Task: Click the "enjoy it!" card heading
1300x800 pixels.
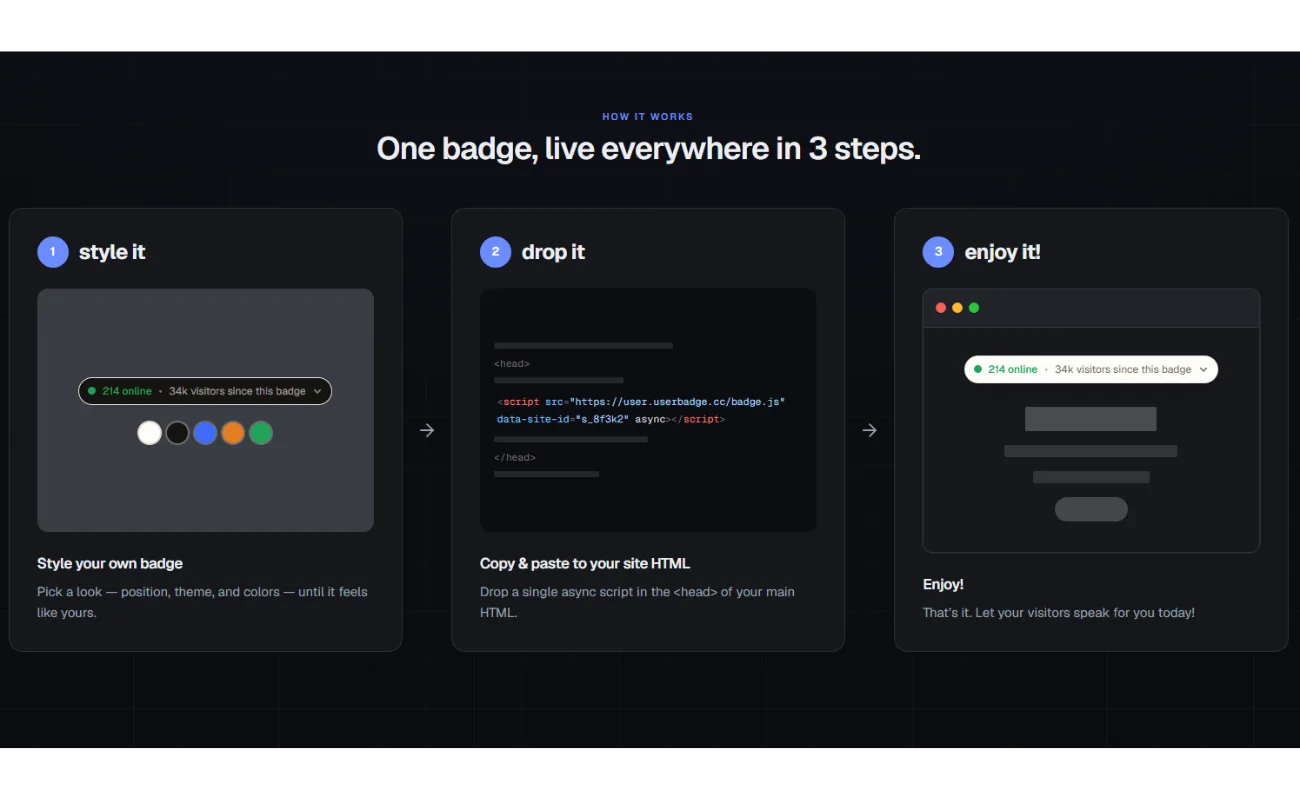Action: point(1002,252)
